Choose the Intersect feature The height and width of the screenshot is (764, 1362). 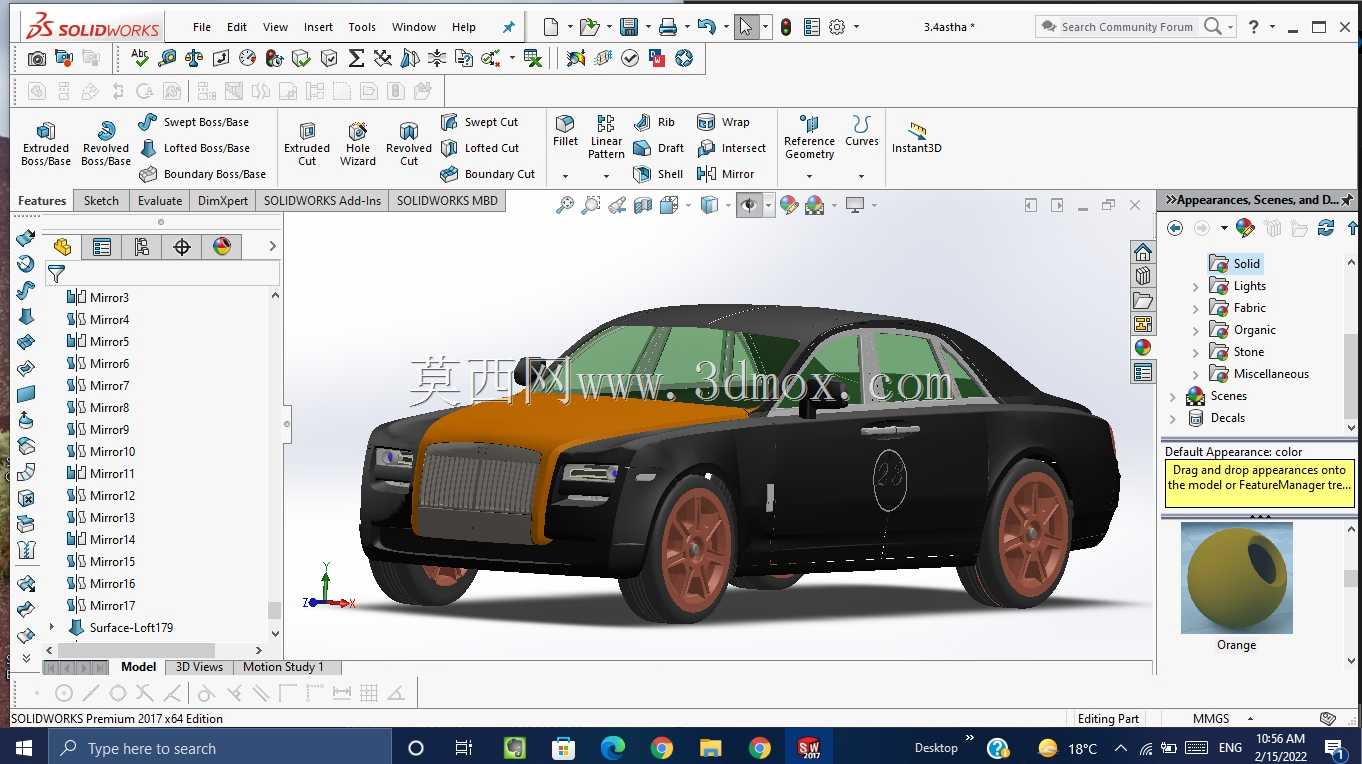click(731, 148)
